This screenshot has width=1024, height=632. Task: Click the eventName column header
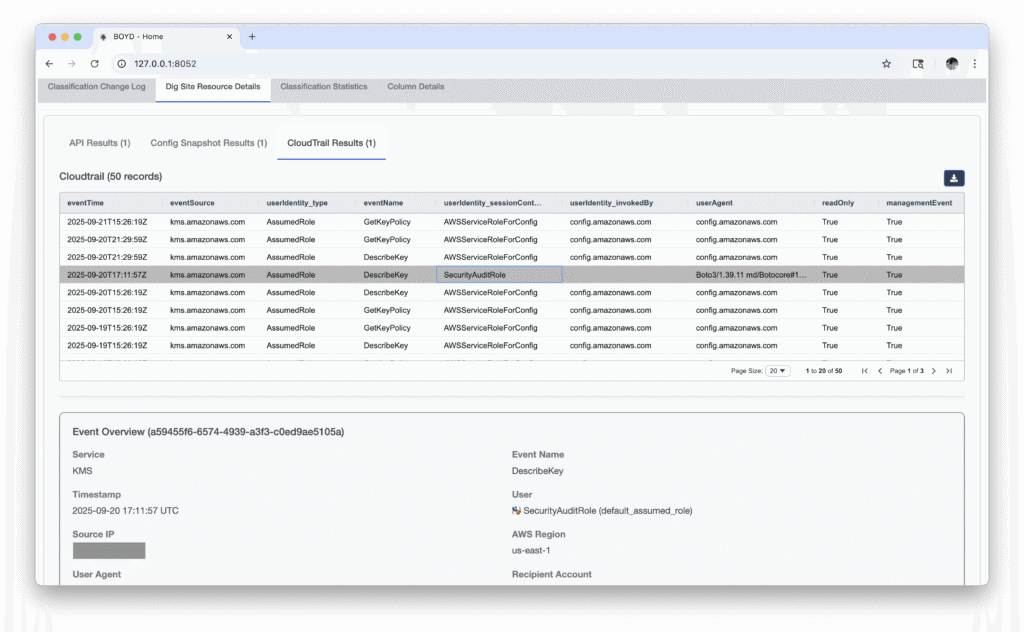pos(383,203)
